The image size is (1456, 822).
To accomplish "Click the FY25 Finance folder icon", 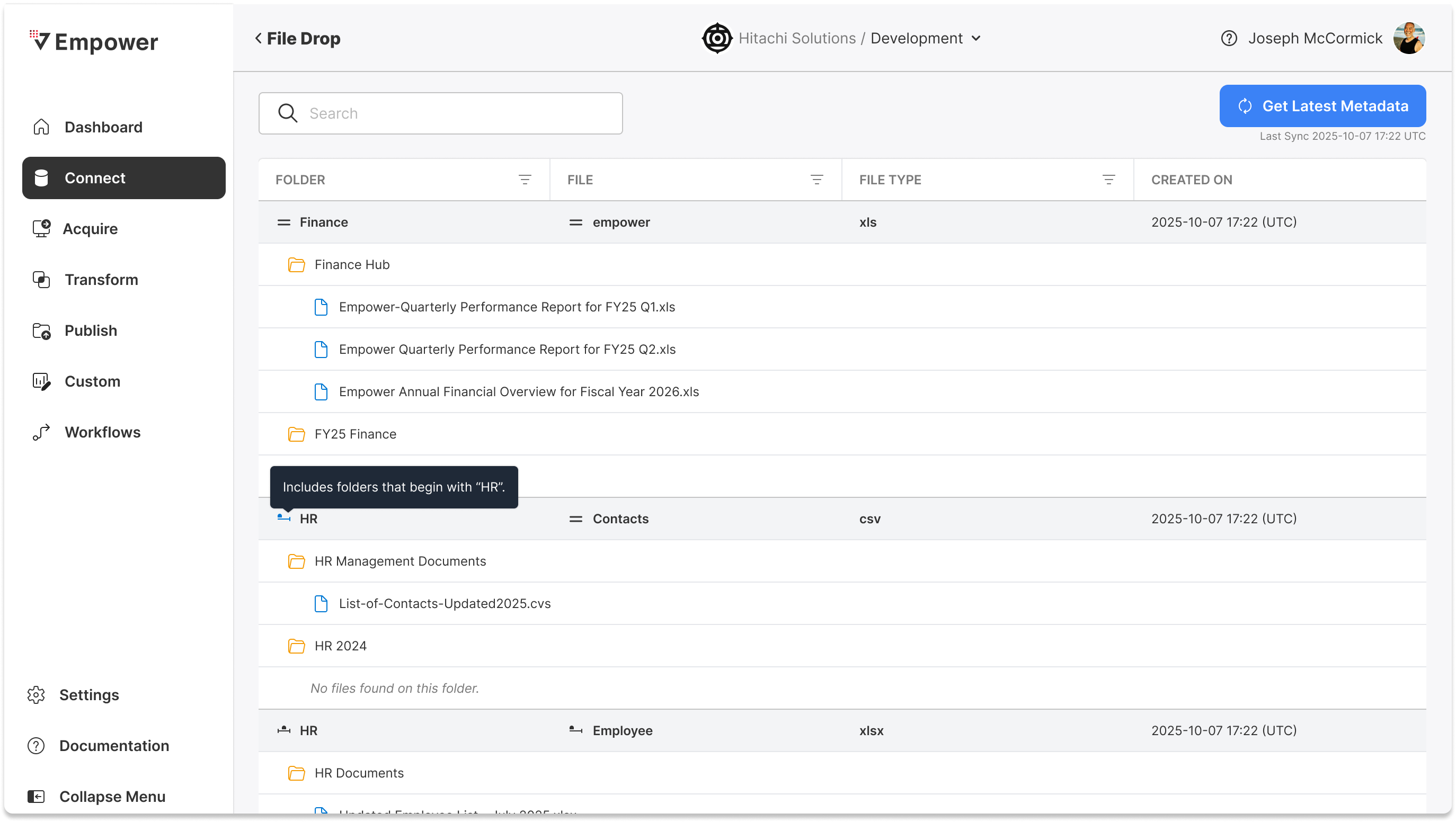I will point(297,434).
